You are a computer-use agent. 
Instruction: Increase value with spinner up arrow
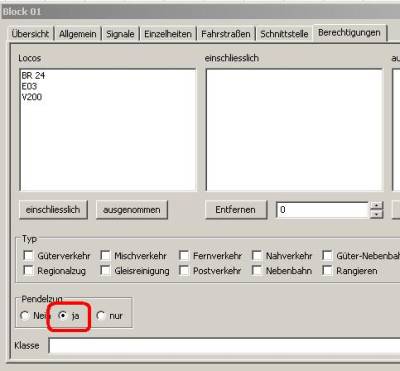click(x=376, y=206)
